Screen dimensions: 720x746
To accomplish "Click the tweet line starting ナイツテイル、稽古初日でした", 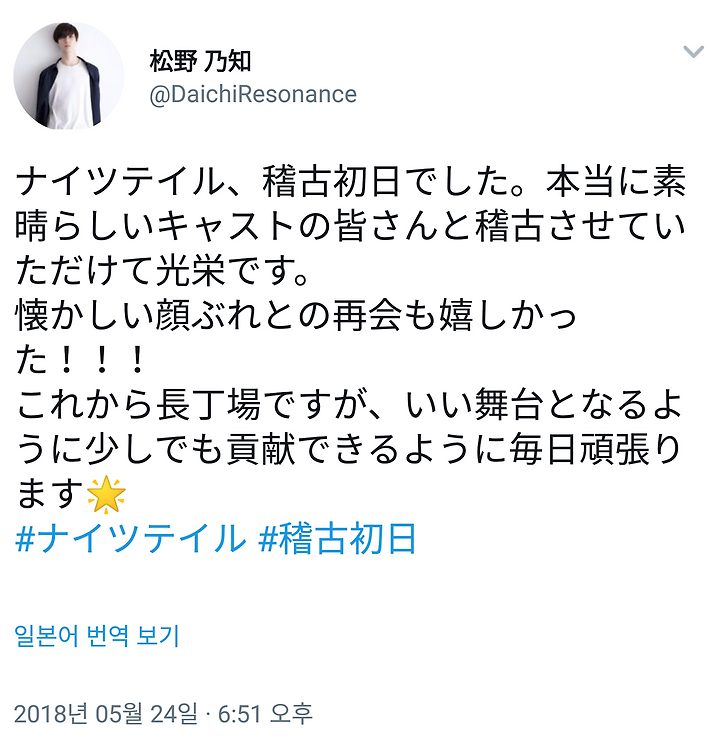I will tap(351, 182).
